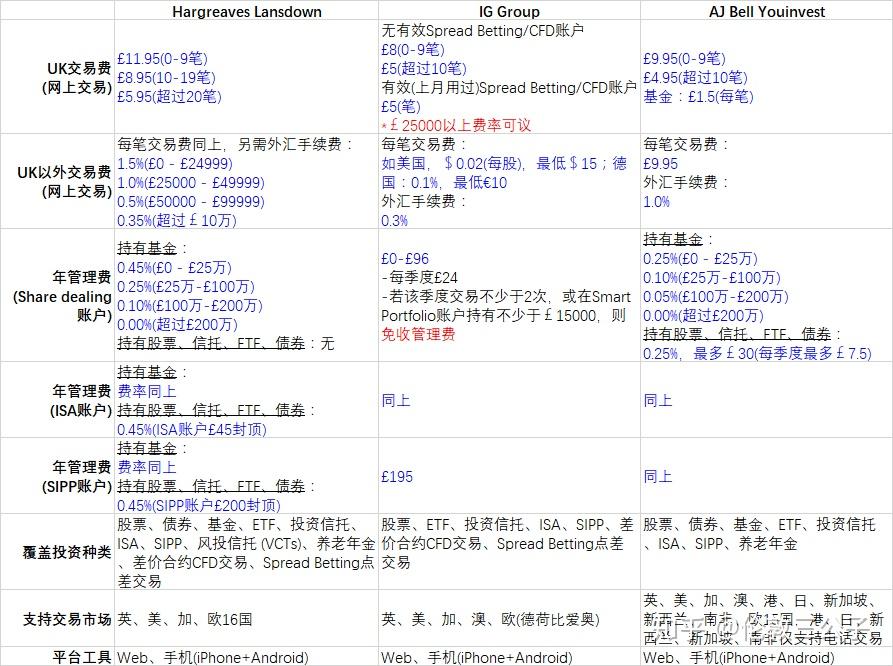This screenshot has width=893, height=666.
Task: Click the 英、美、加、欧16国 market text
Action: pyautogui.click(x=185, y=619)
